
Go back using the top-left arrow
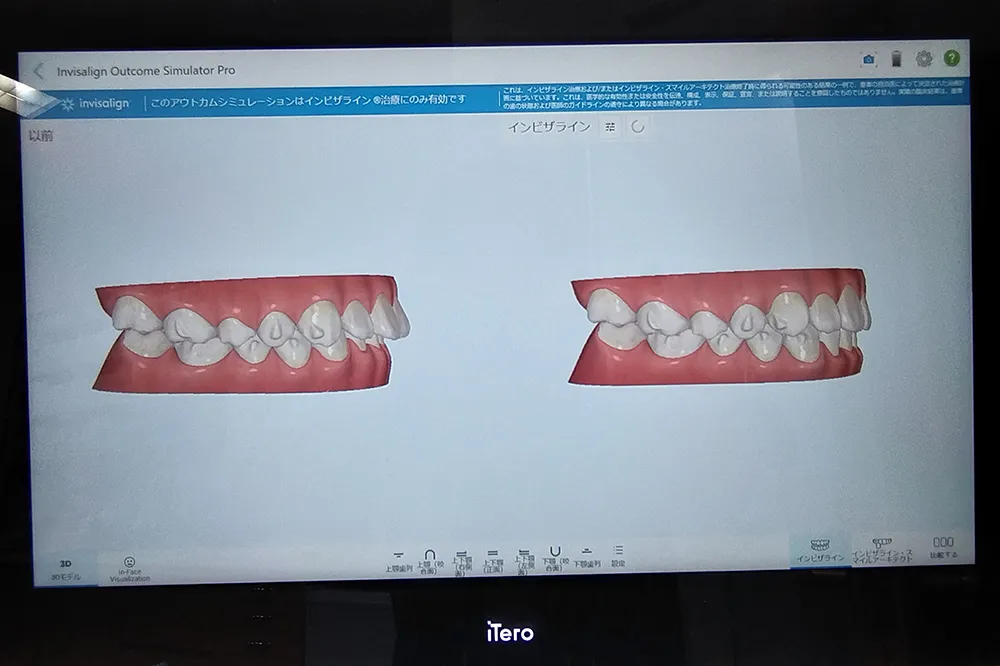39,72
